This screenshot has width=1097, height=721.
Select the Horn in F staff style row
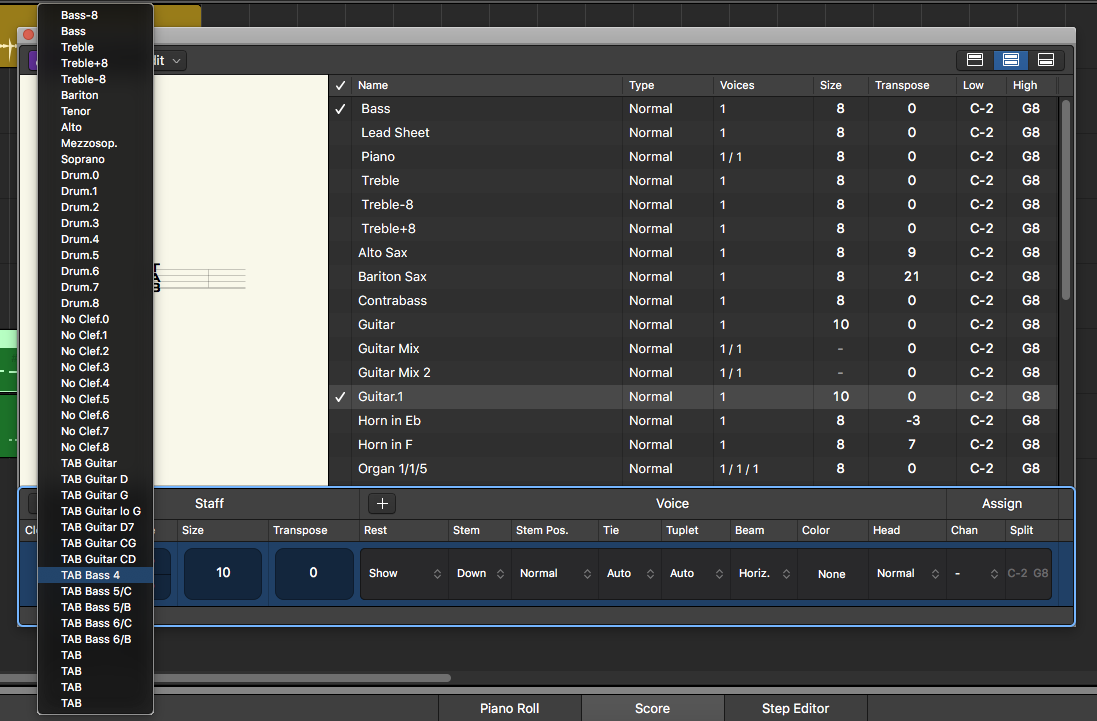pyautogui.click(x=385, y=445)
